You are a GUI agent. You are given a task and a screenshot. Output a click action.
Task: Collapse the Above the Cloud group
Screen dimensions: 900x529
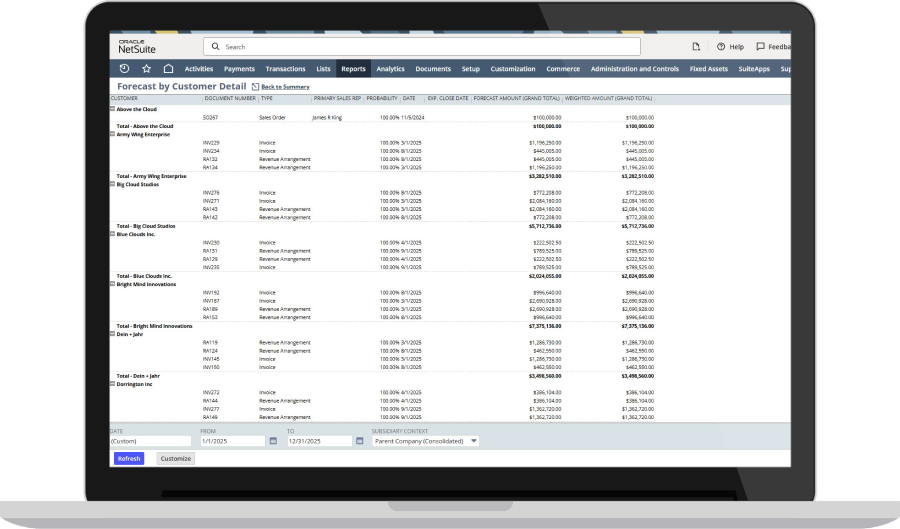(x=112, y=108)
